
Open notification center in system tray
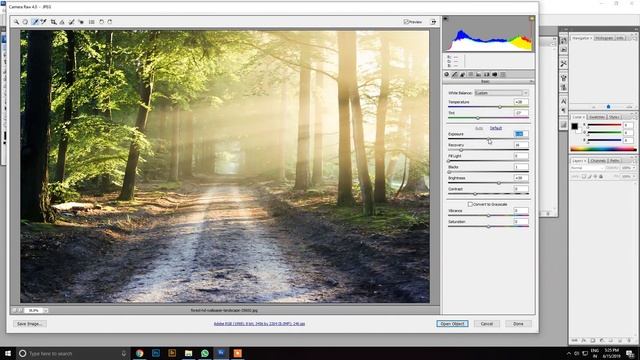(x=631, y=353)
